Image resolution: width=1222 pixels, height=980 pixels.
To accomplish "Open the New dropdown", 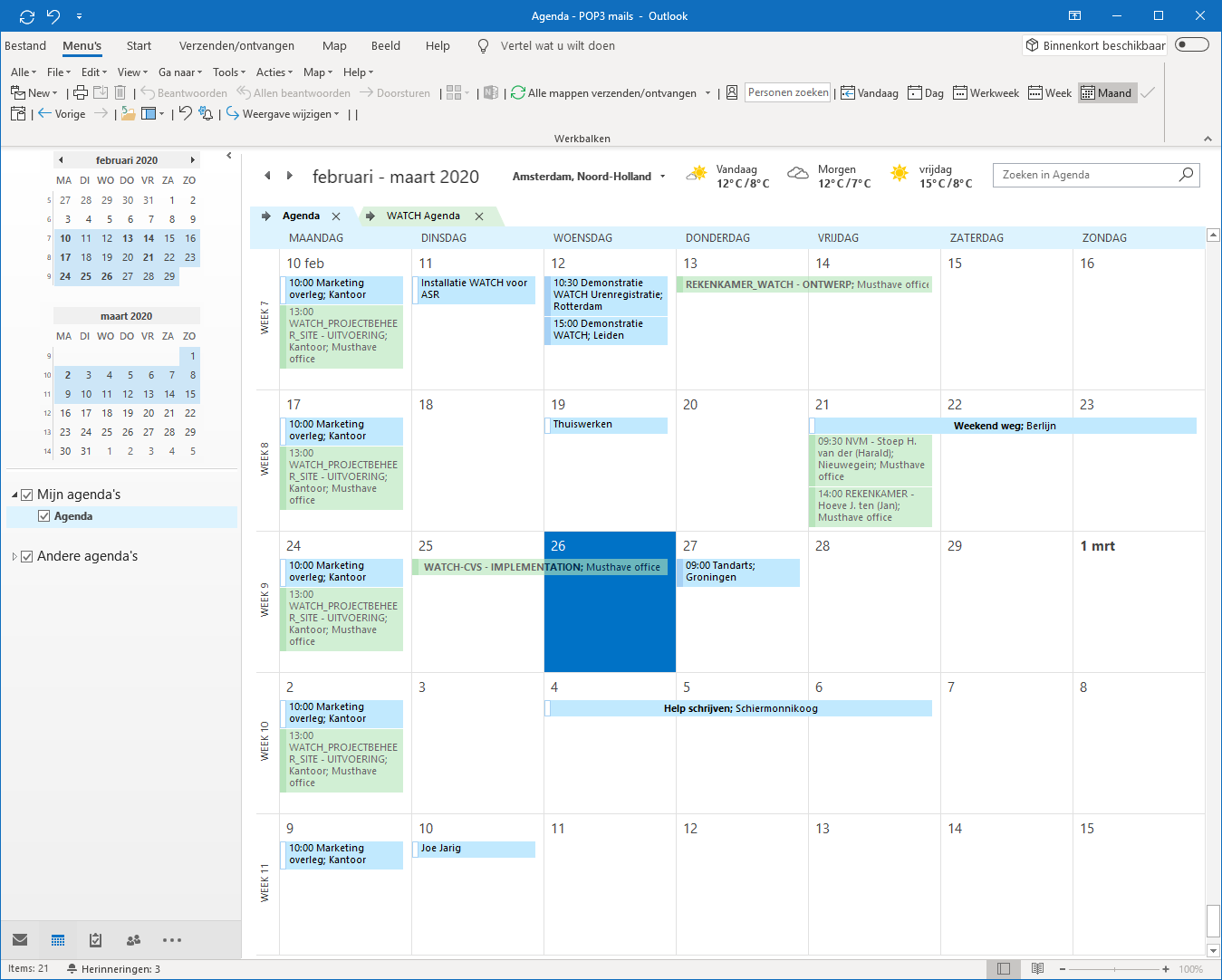I will point(34,92).
